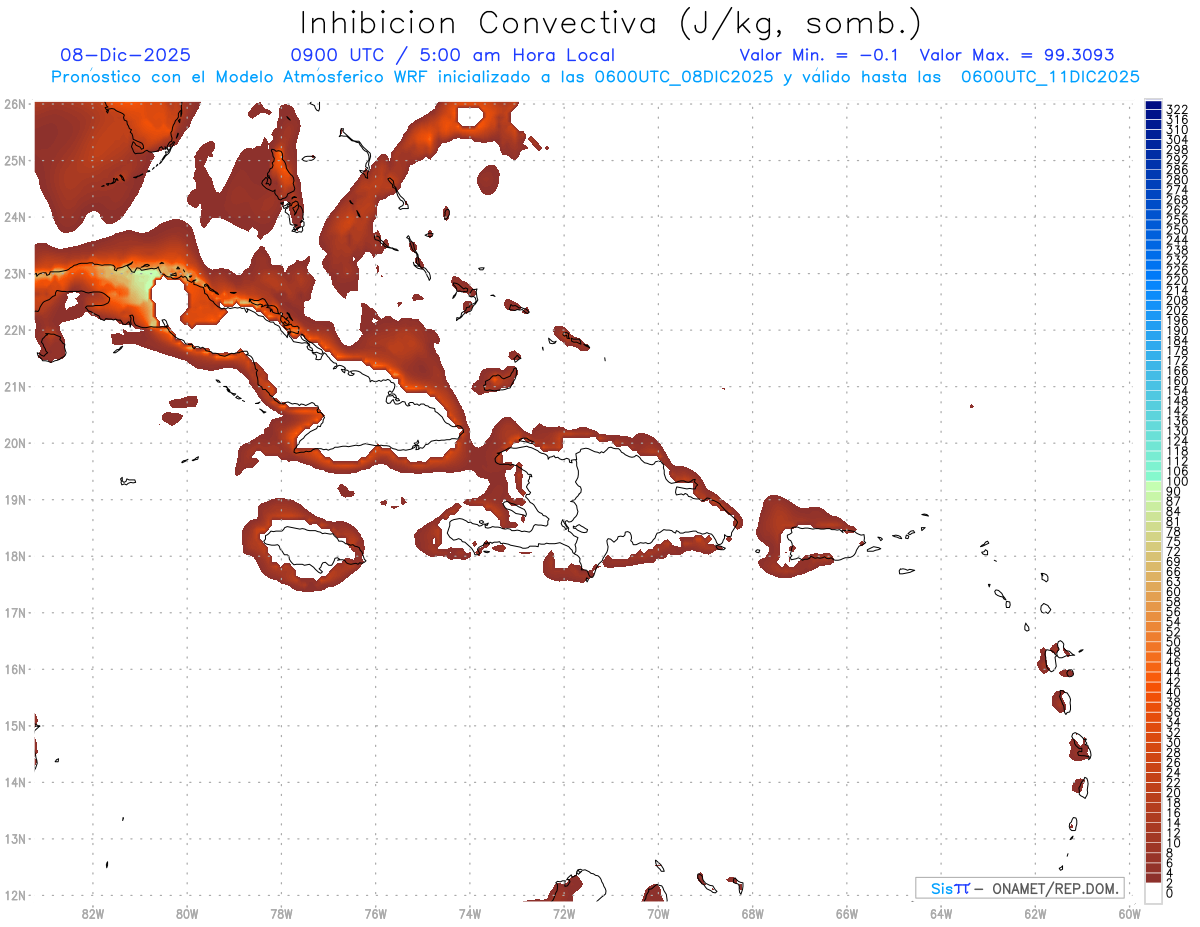The image size is (1200, 927).
Task: Click the longitude label "70W"
Action: coord(658,913)
